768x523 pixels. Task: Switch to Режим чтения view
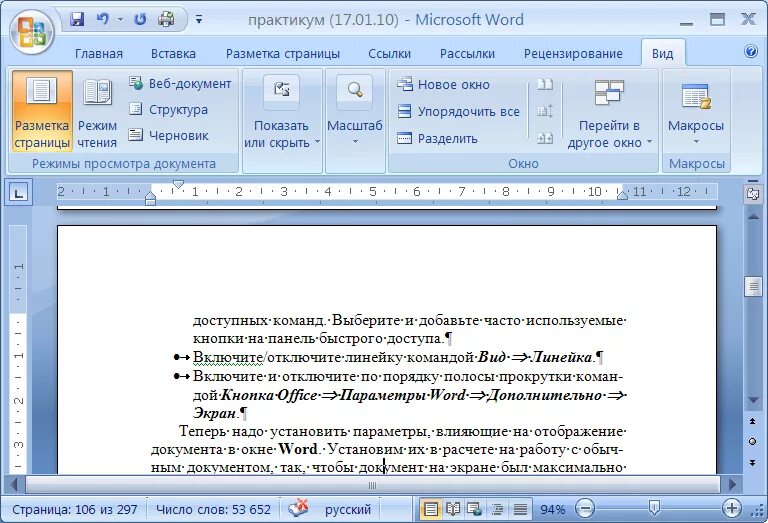pyautogui.click(x=97, y=111)
